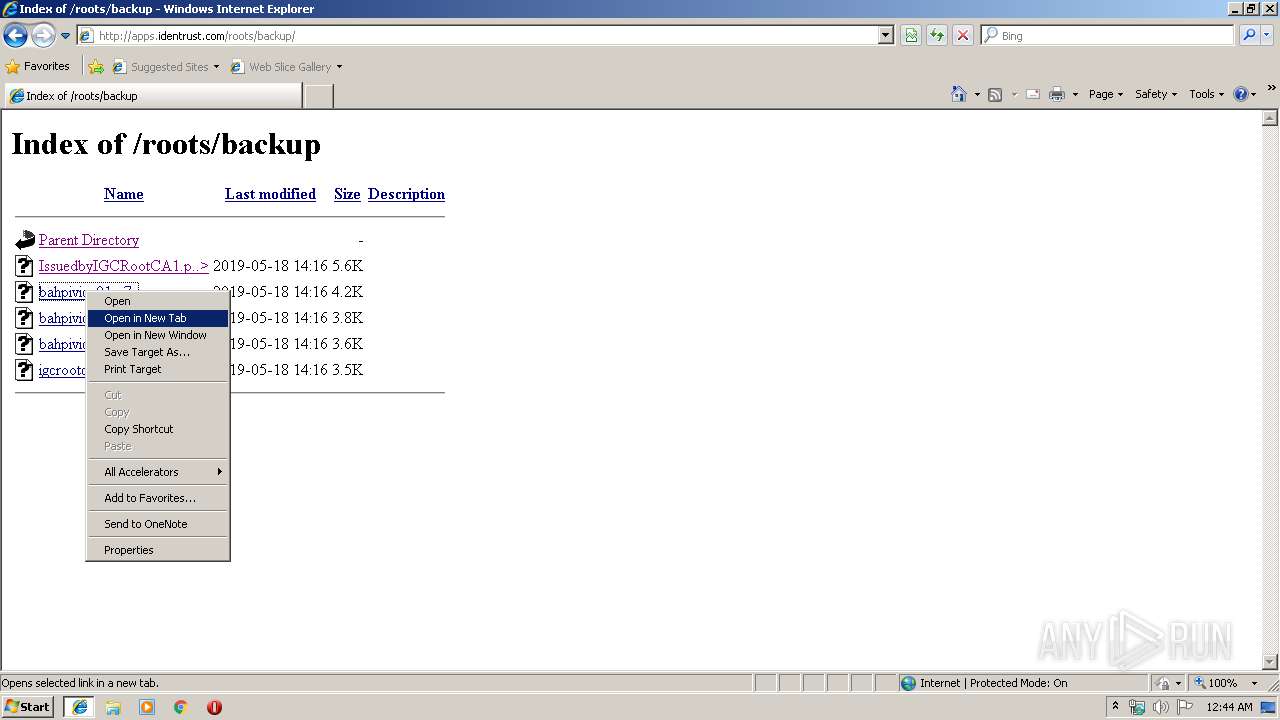The image size is (1280, 720).
Task: Click the vertical scrollbar up arrow
Action: [x=1271, y=118]
